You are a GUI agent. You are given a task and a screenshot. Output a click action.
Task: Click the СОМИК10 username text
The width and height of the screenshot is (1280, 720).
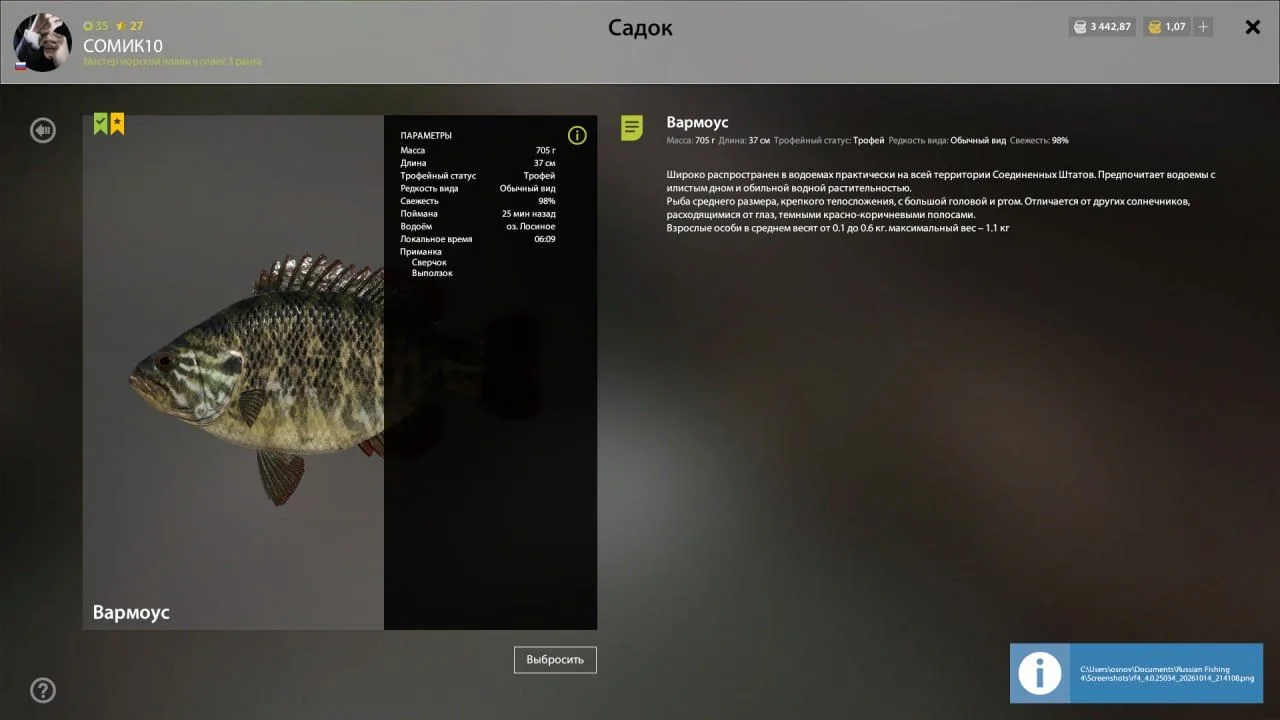[122, 46]
